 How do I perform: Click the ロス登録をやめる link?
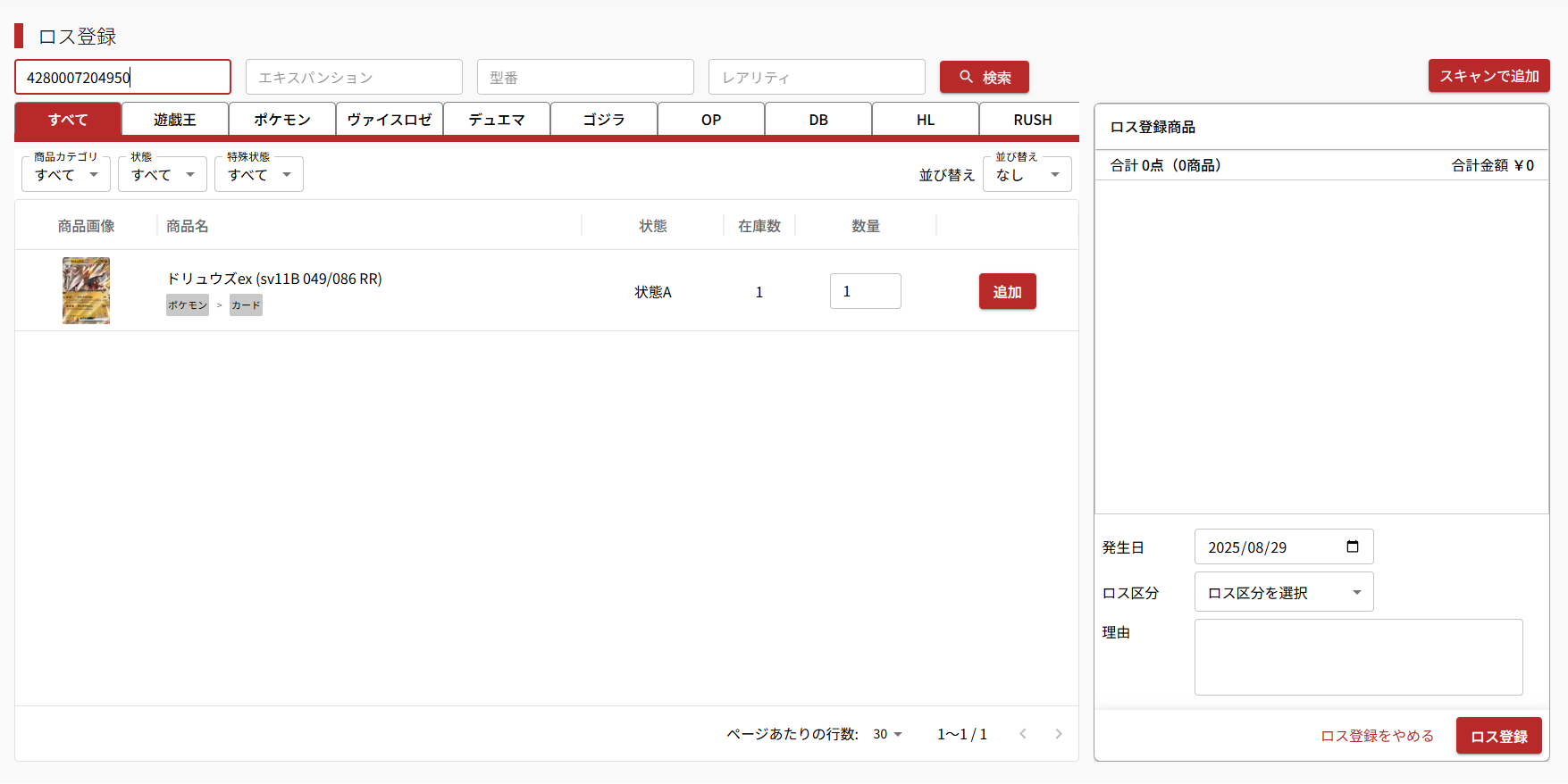pos(1377,736)
